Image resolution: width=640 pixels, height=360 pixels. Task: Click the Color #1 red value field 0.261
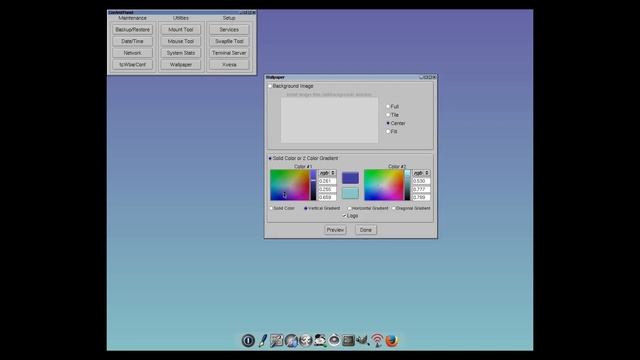point(327,181)
